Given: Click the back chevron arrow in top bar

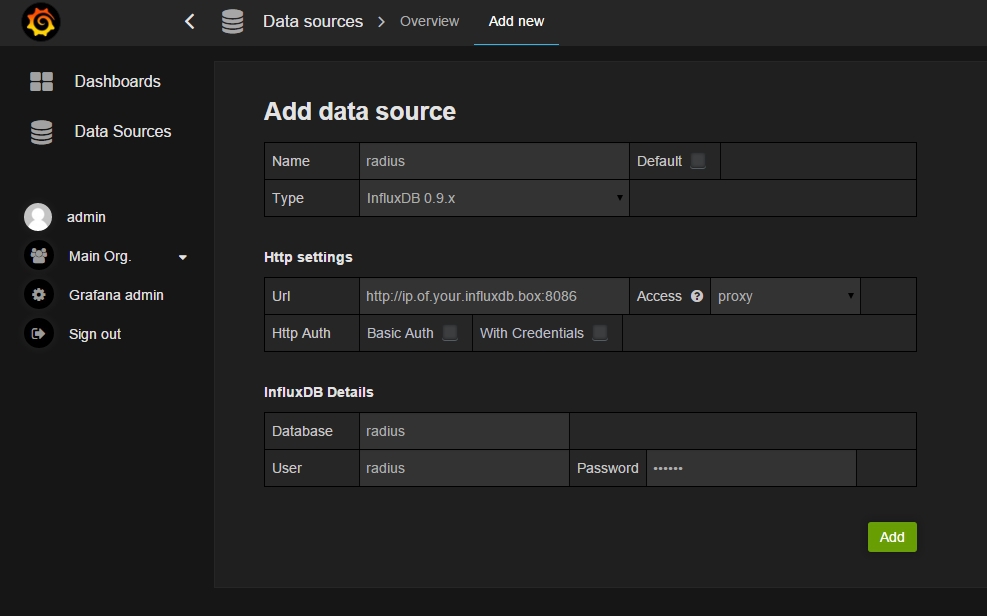Looking at the screenshot, I should (189, 21).
